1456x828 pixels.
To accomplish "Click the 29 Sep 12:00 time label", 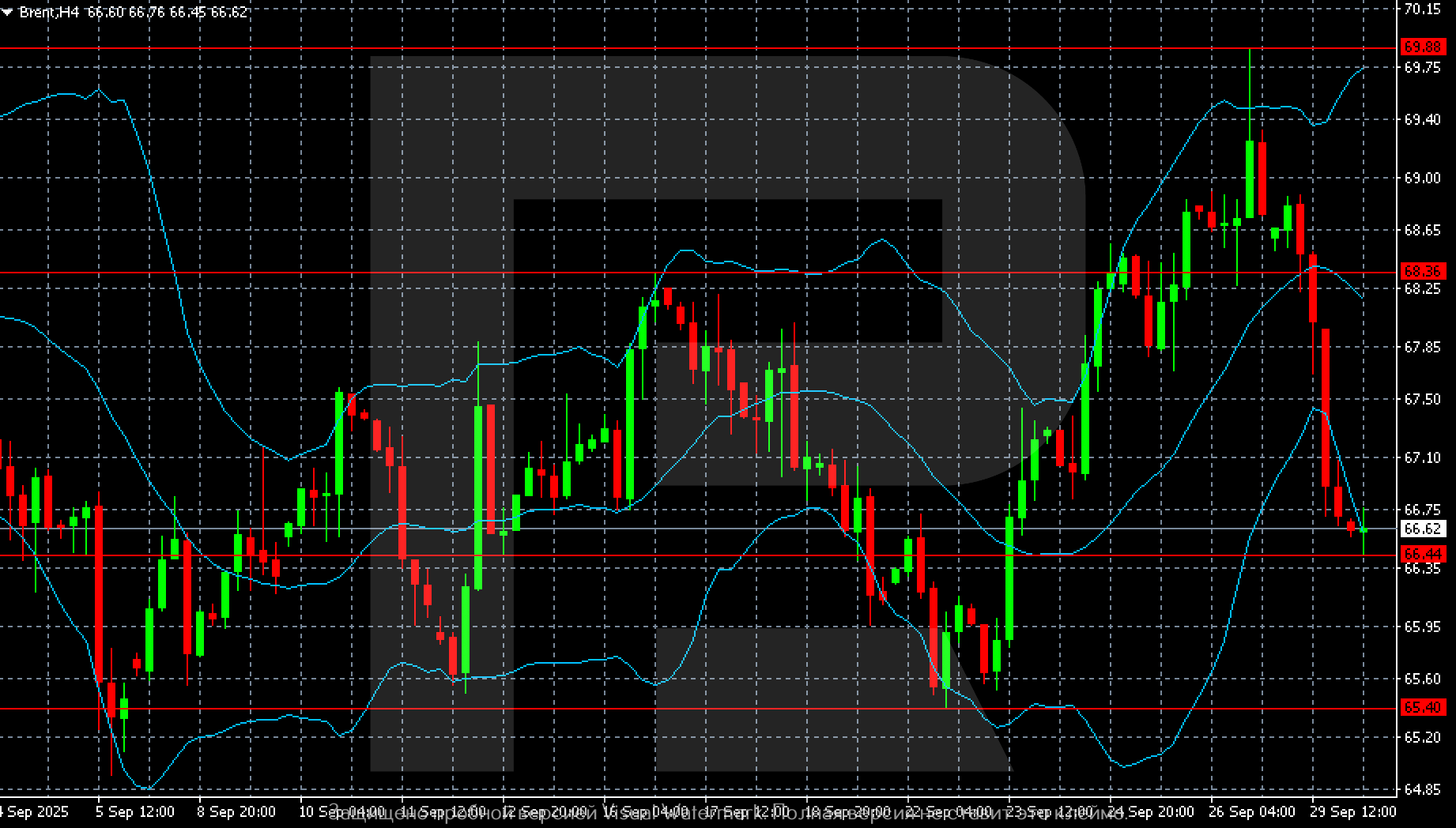I will [x=1352, y=811].
